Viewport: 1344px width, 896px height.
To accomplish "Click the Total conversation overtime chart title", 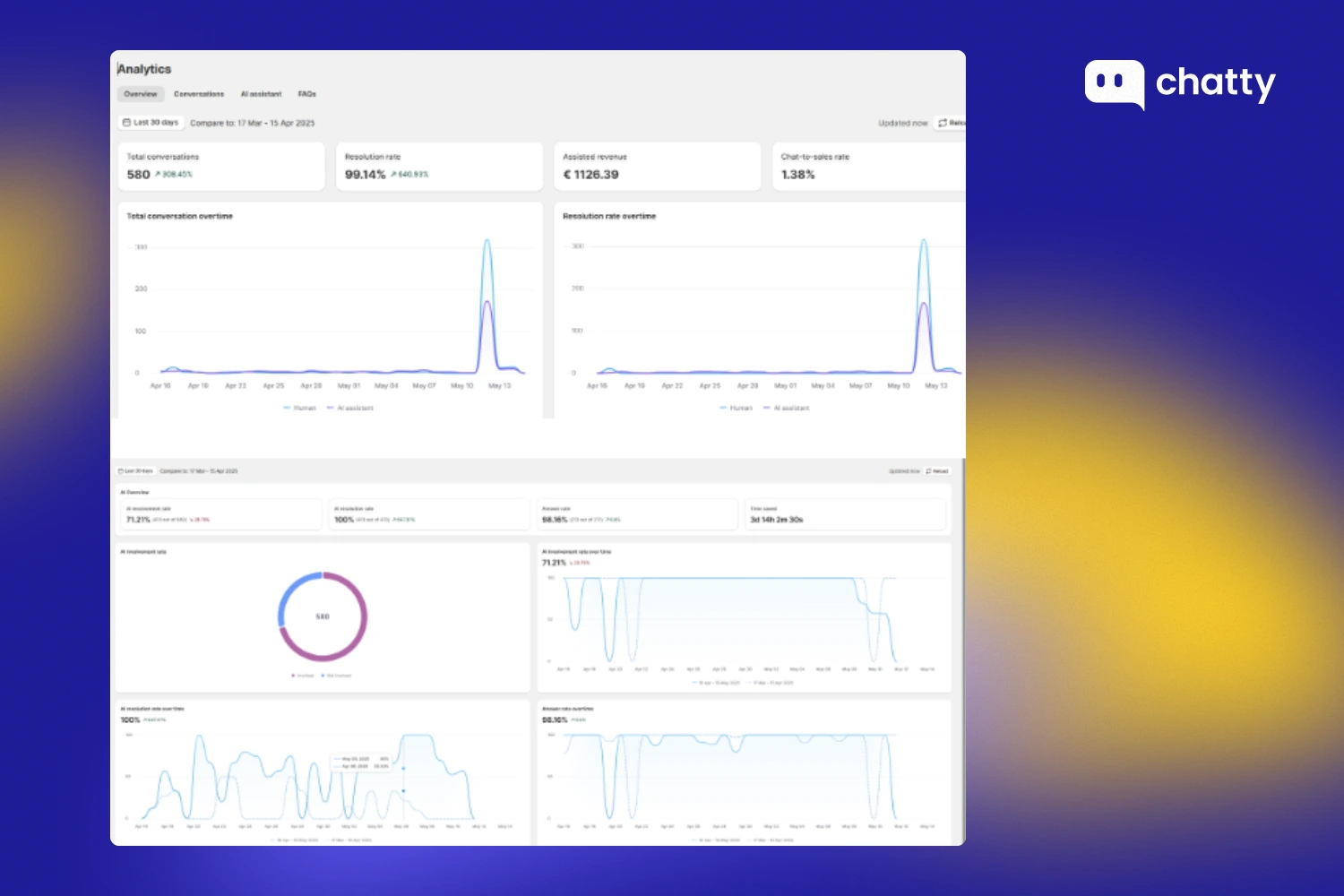I will click(180, 217).
